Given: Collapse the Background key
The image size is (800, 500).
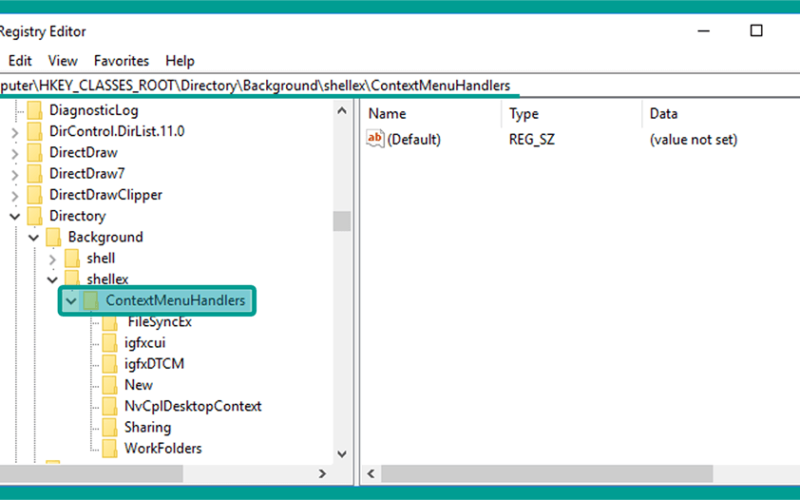Looking at the screenshot, I should pos(34,238).
